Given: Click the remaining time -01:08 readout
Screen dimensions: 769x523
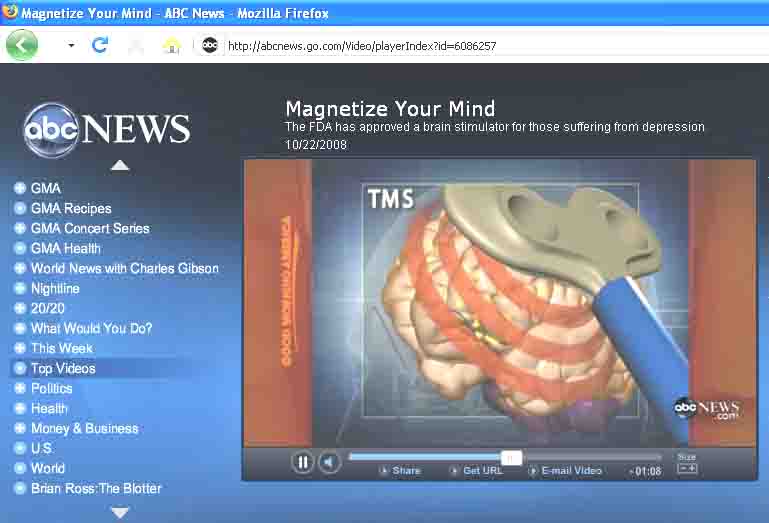Looking at the screenshot, I should click(x=645, y=471).
